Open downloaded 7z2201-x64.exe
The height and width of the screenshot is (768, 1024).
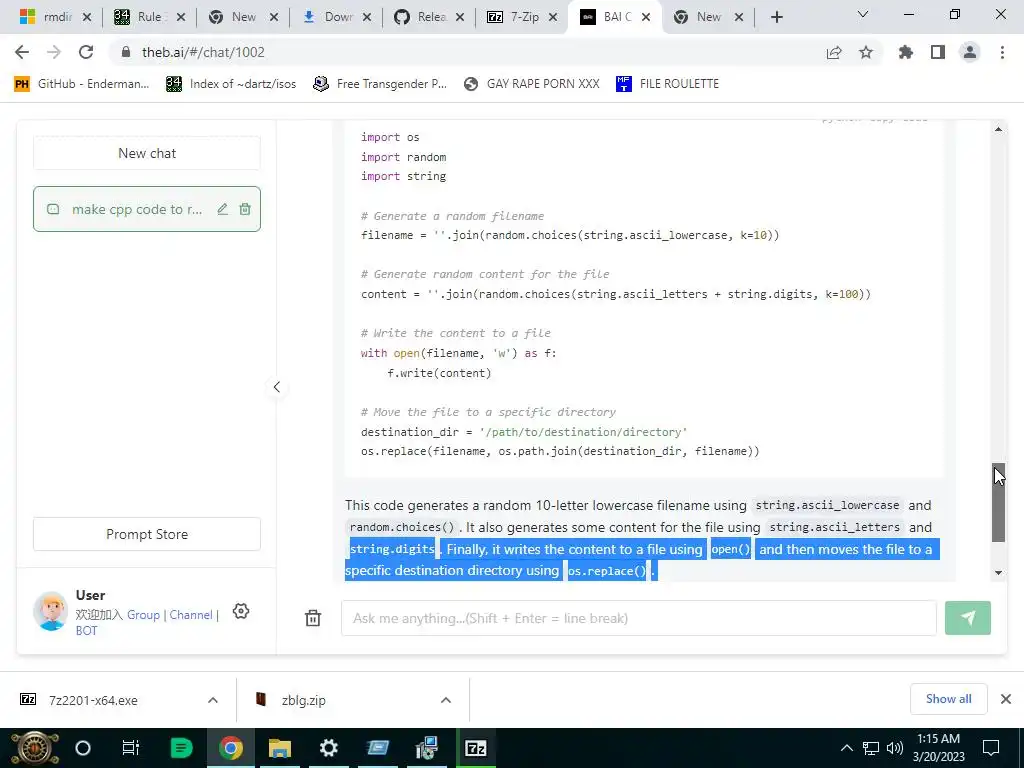(93, 700)
